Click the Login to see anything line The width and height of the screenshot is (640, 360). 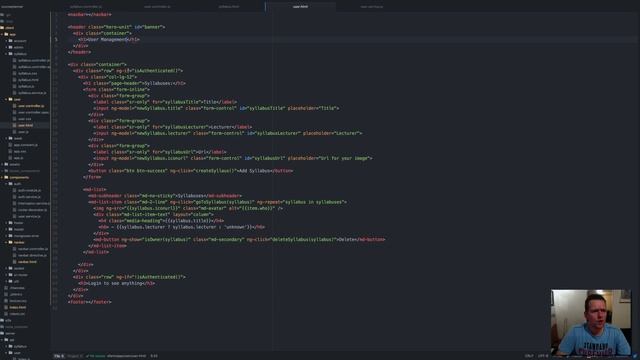[x=116, y=283]
